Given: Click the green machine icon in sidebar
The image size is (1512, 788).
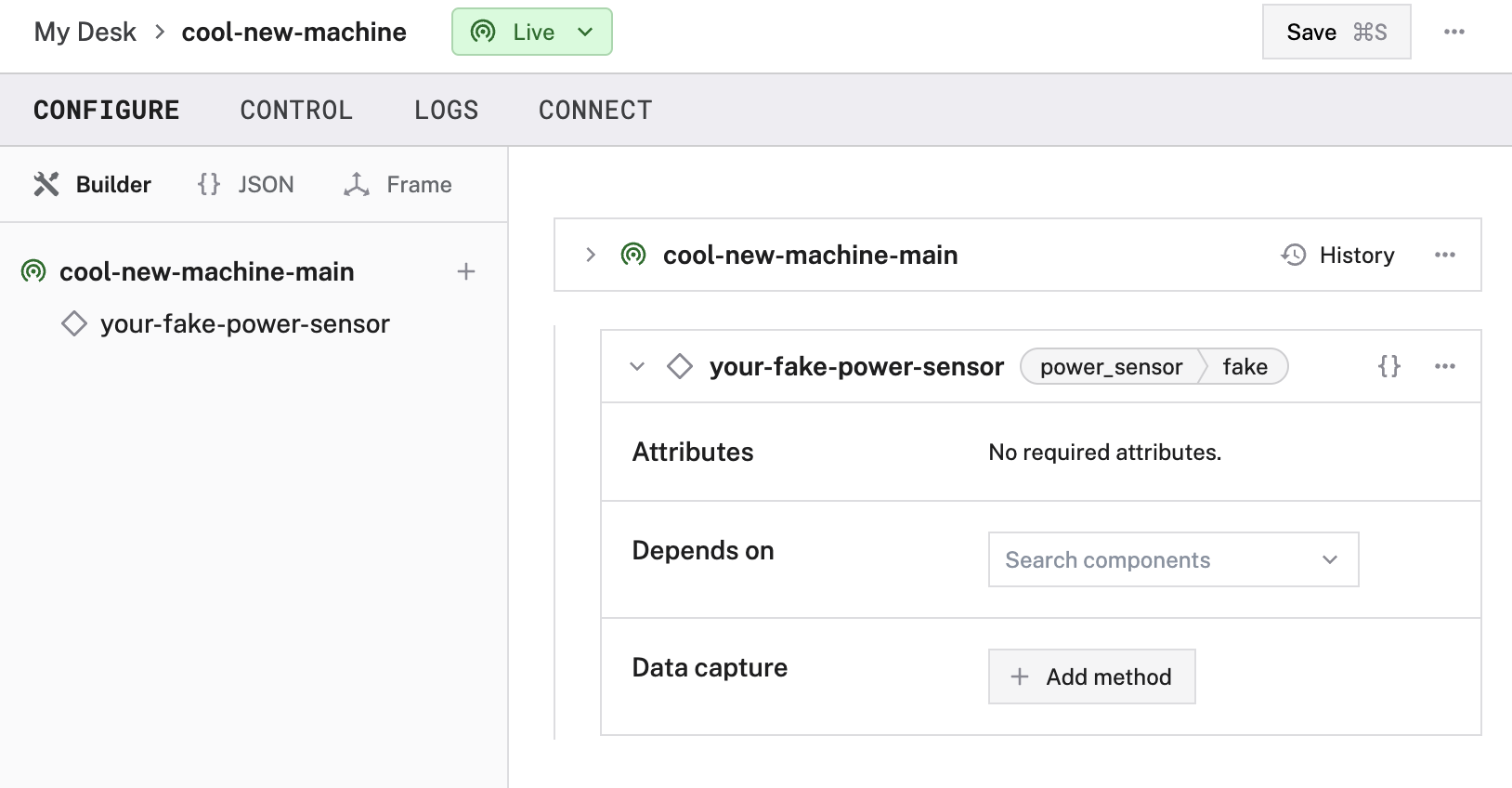Looking at the screenshot, I should click(x=33, y=271).
